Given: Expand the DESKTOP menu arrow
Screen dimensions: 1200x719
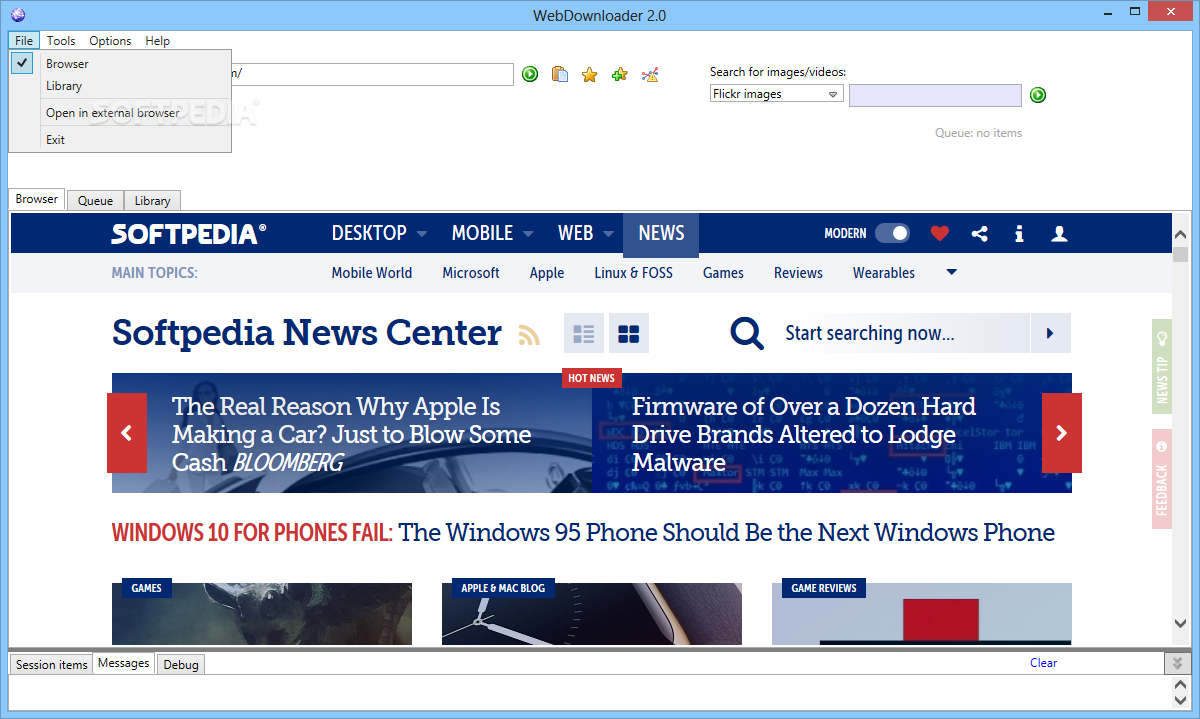Looking at the screenshot, I should [x=422, y=234].
